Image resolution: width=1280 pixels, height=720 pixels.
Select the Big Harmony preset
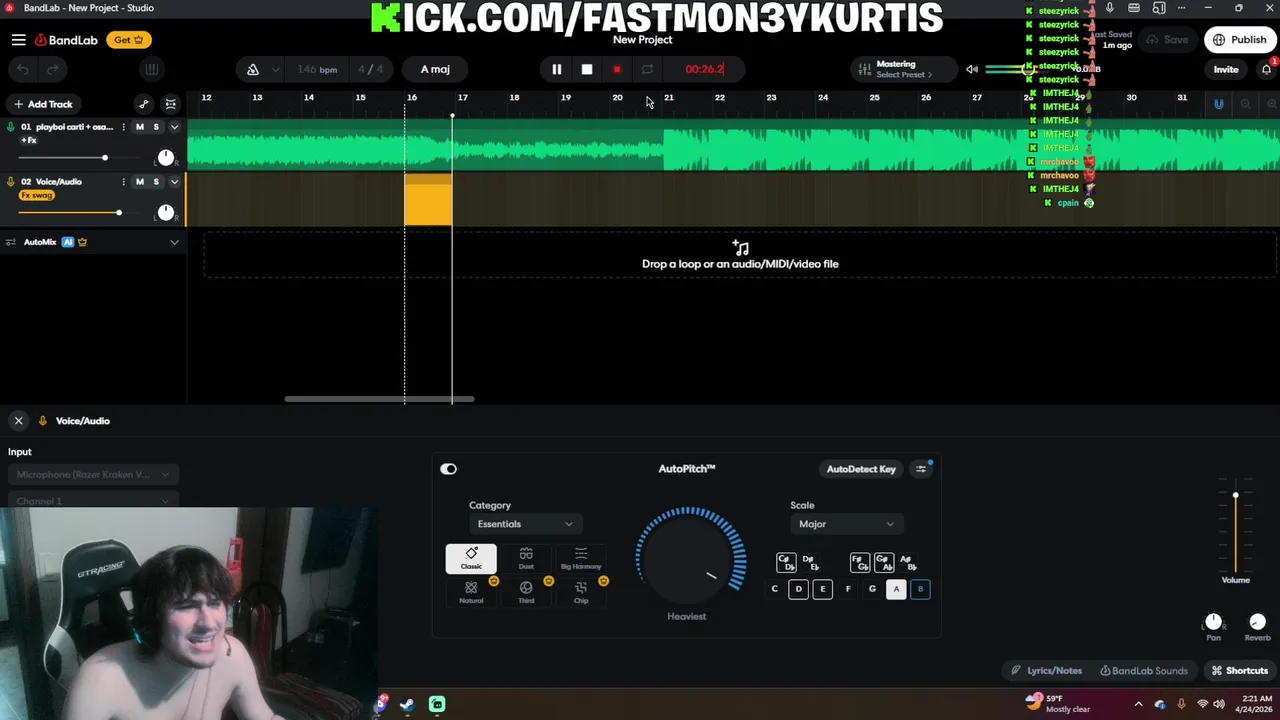pyautogui.click(x=581, y=559)
